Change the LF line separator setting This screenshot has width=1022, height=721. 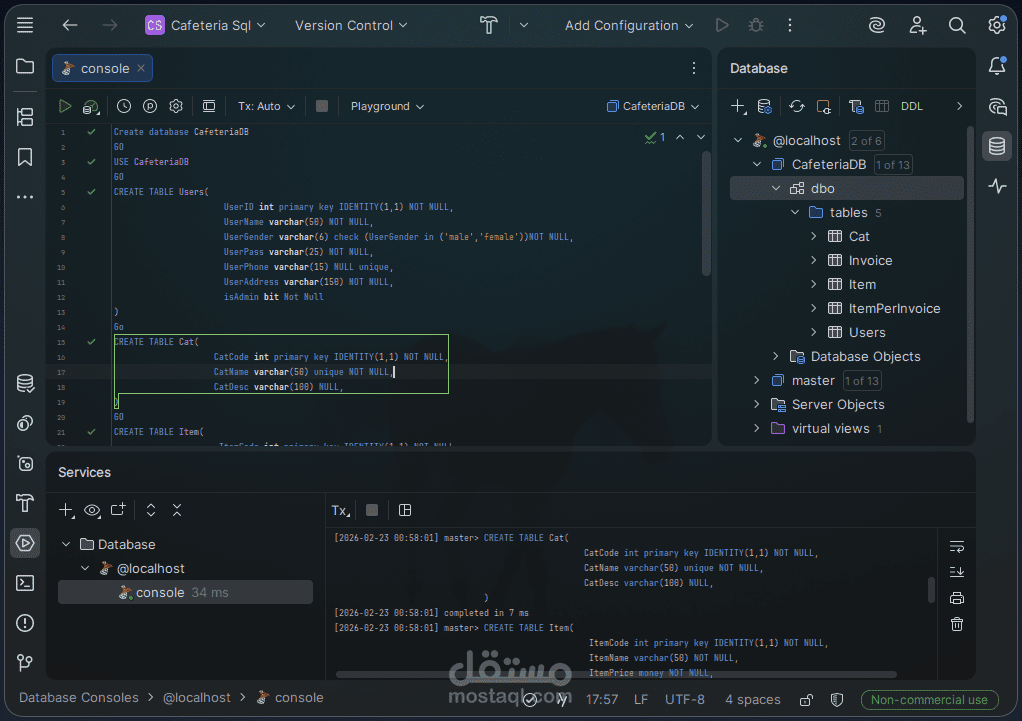click(641, 699)
